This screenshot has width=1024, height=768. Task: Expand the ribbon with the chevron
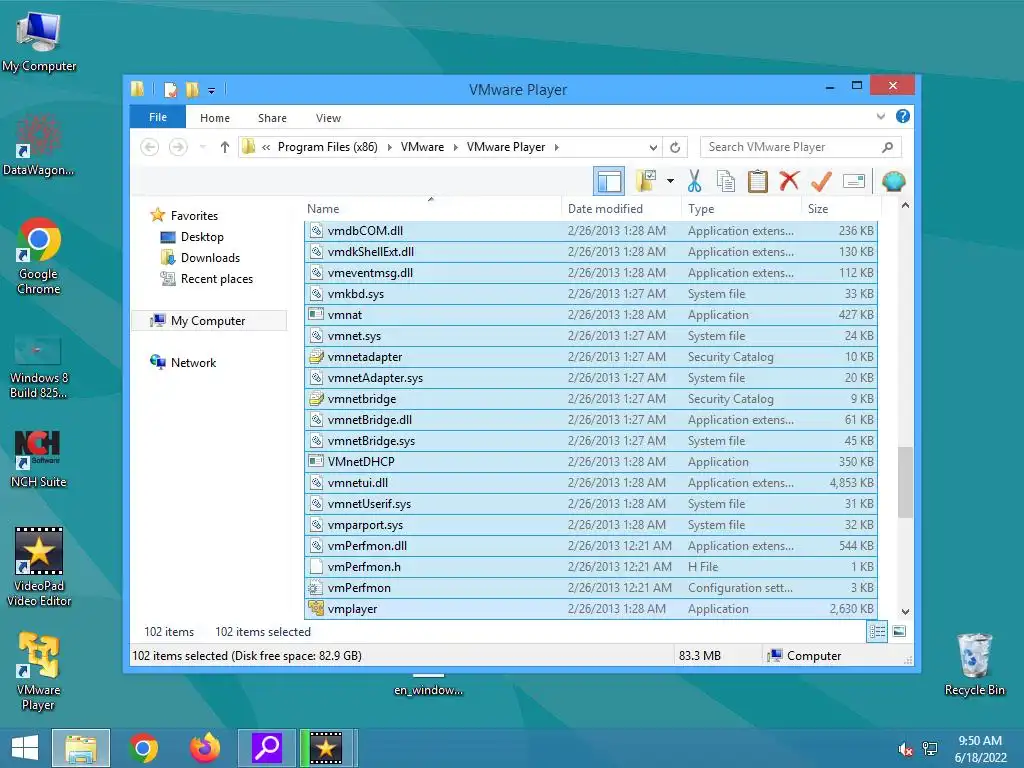click(880, 117)
